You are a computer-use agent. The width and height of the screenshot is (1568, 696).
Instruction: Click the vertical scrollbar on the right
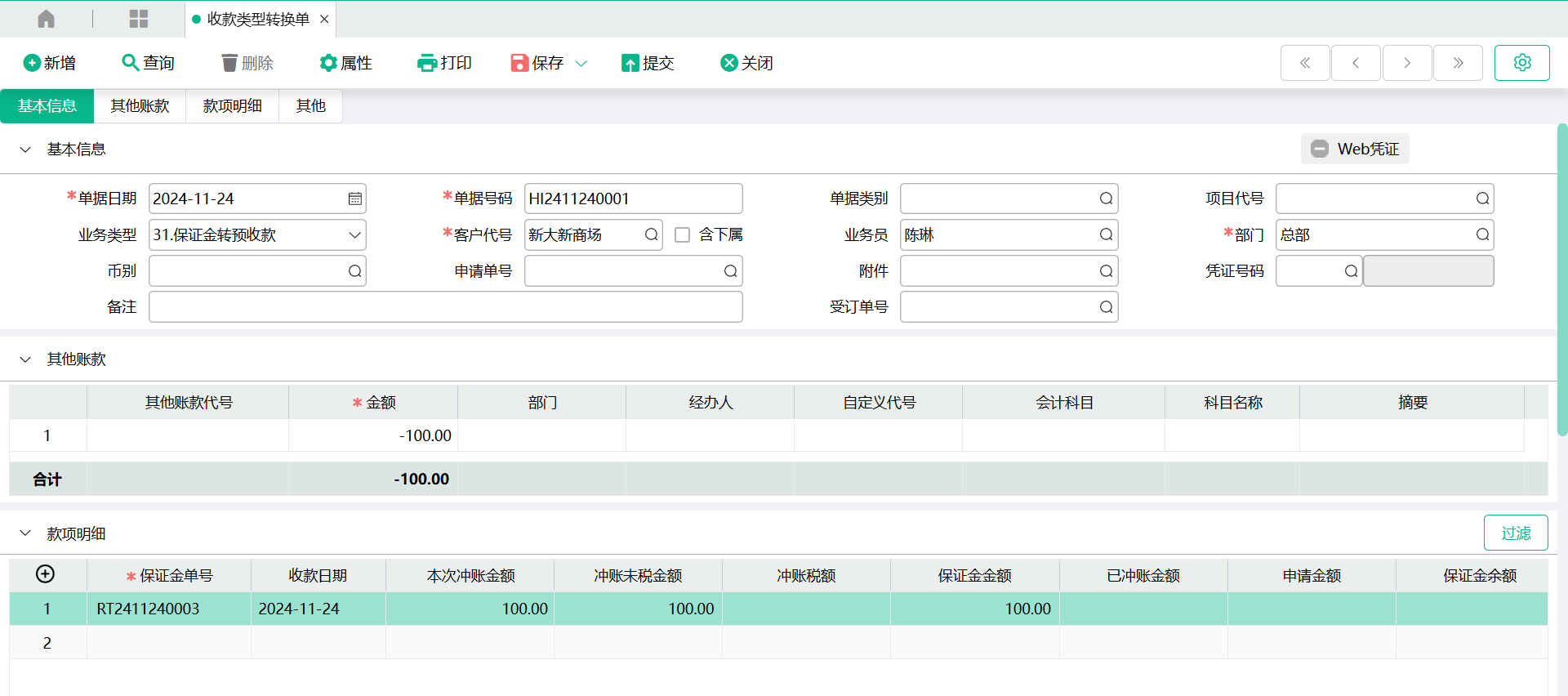tap(1562, 279)
